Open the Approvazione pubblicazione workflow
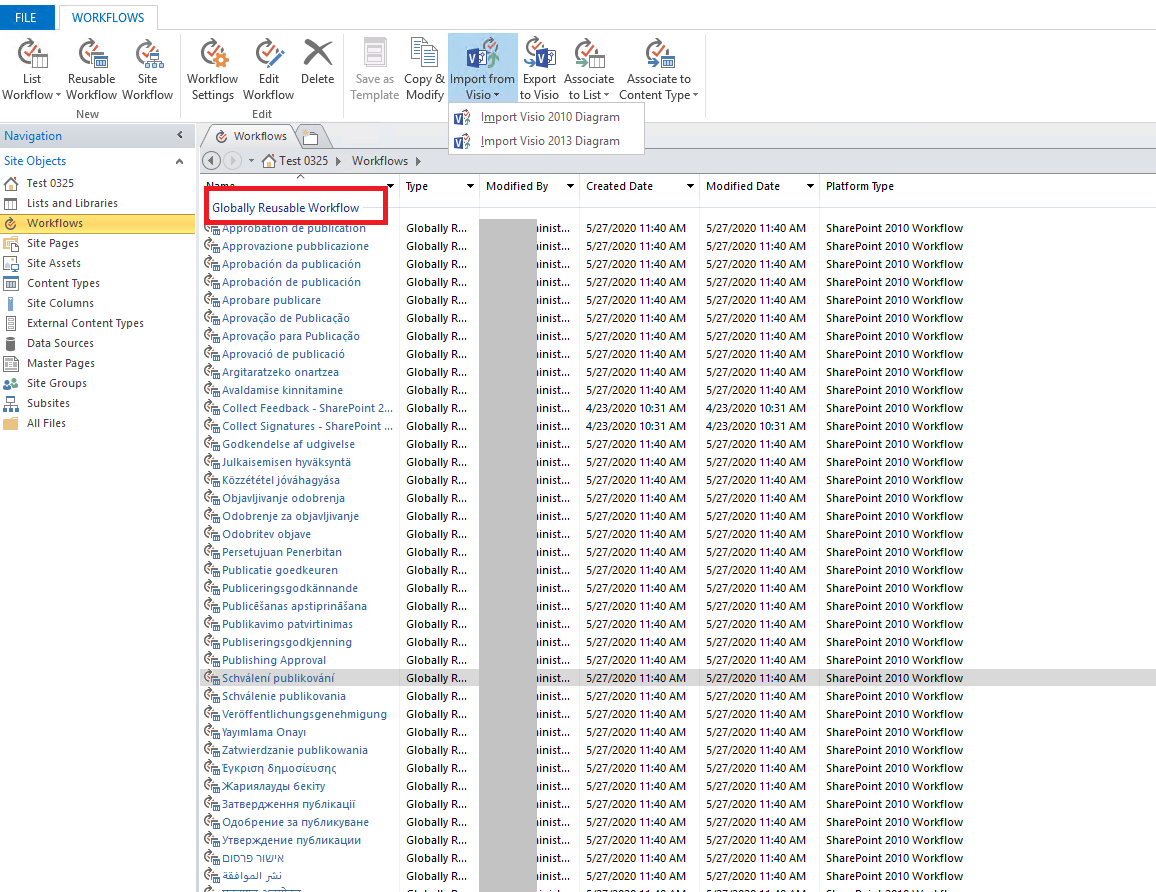The width and height of the screenshot is (1156, 892). (x=295, y=246)
